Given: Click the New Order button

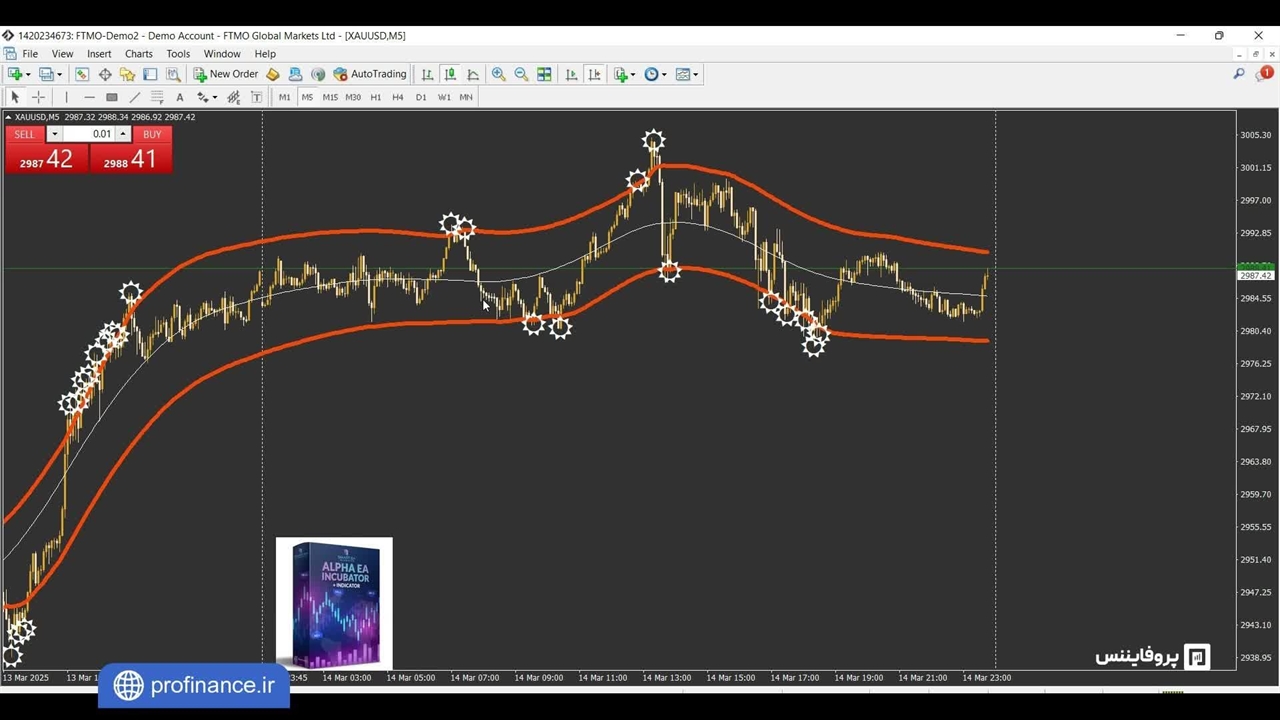Looking at the screenshot, I should [225, 74].
